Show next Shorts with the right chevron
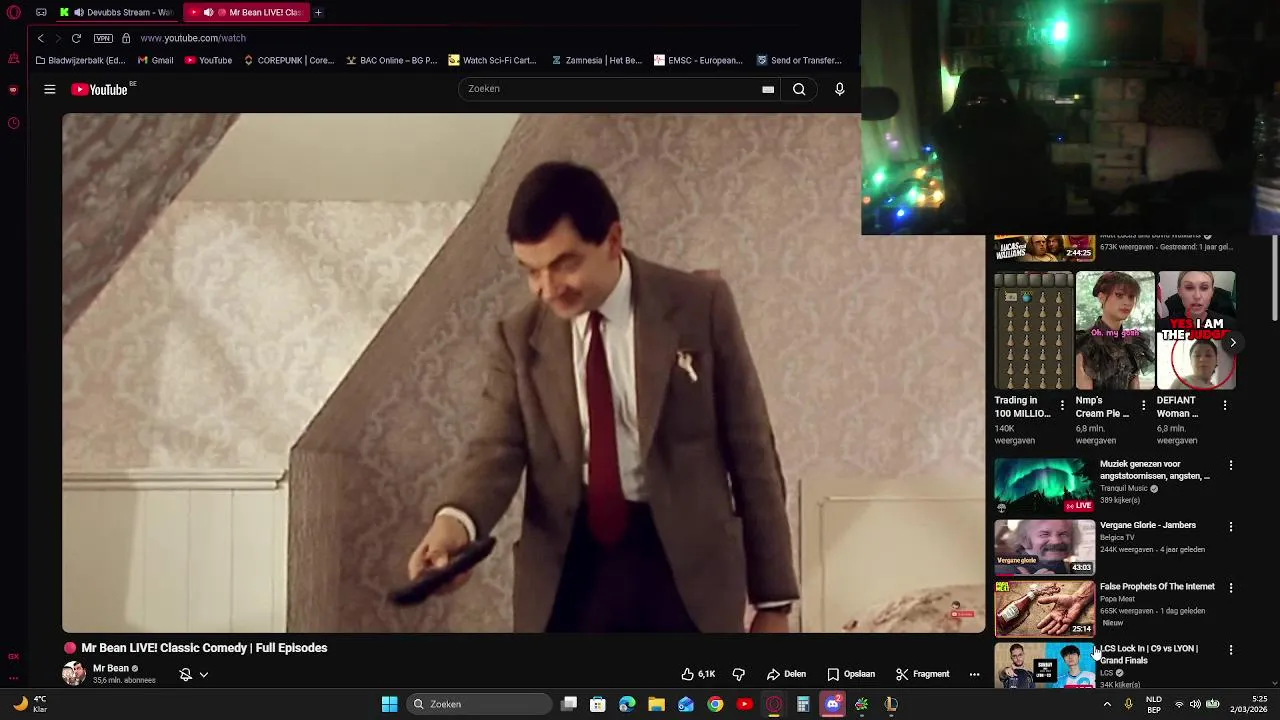 1233,342
